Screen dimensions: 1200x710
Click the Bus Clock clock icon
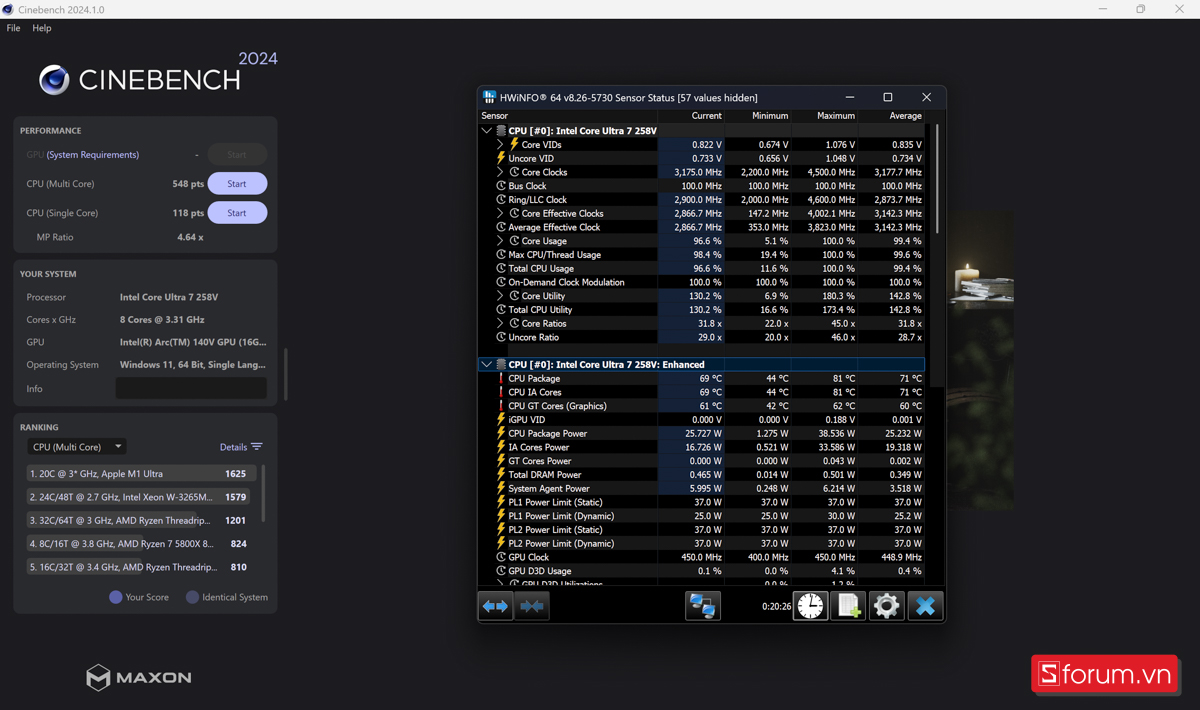tap(501, 186)
